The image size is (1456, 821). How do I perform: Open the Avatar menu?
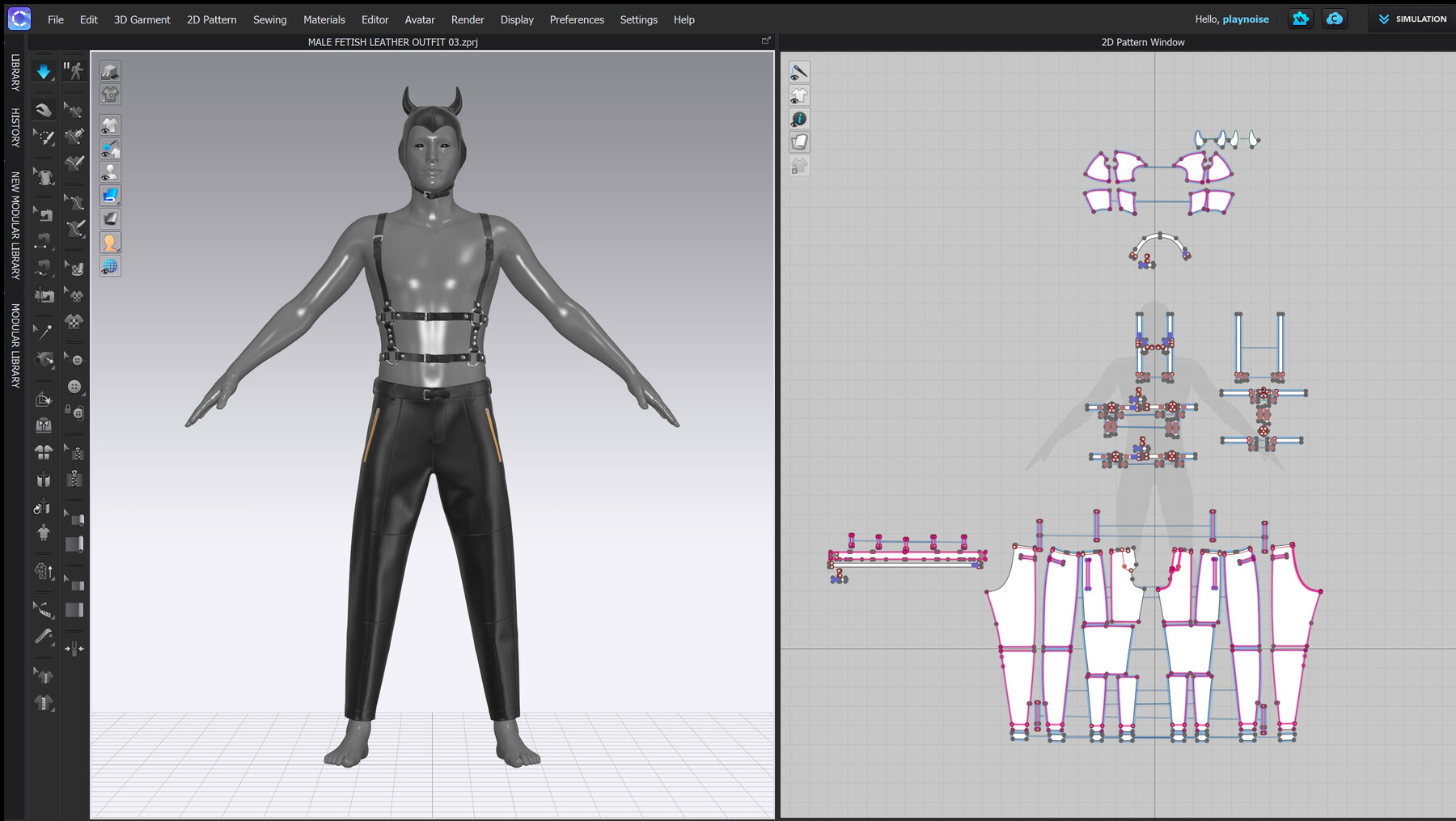tap(420, 19)
